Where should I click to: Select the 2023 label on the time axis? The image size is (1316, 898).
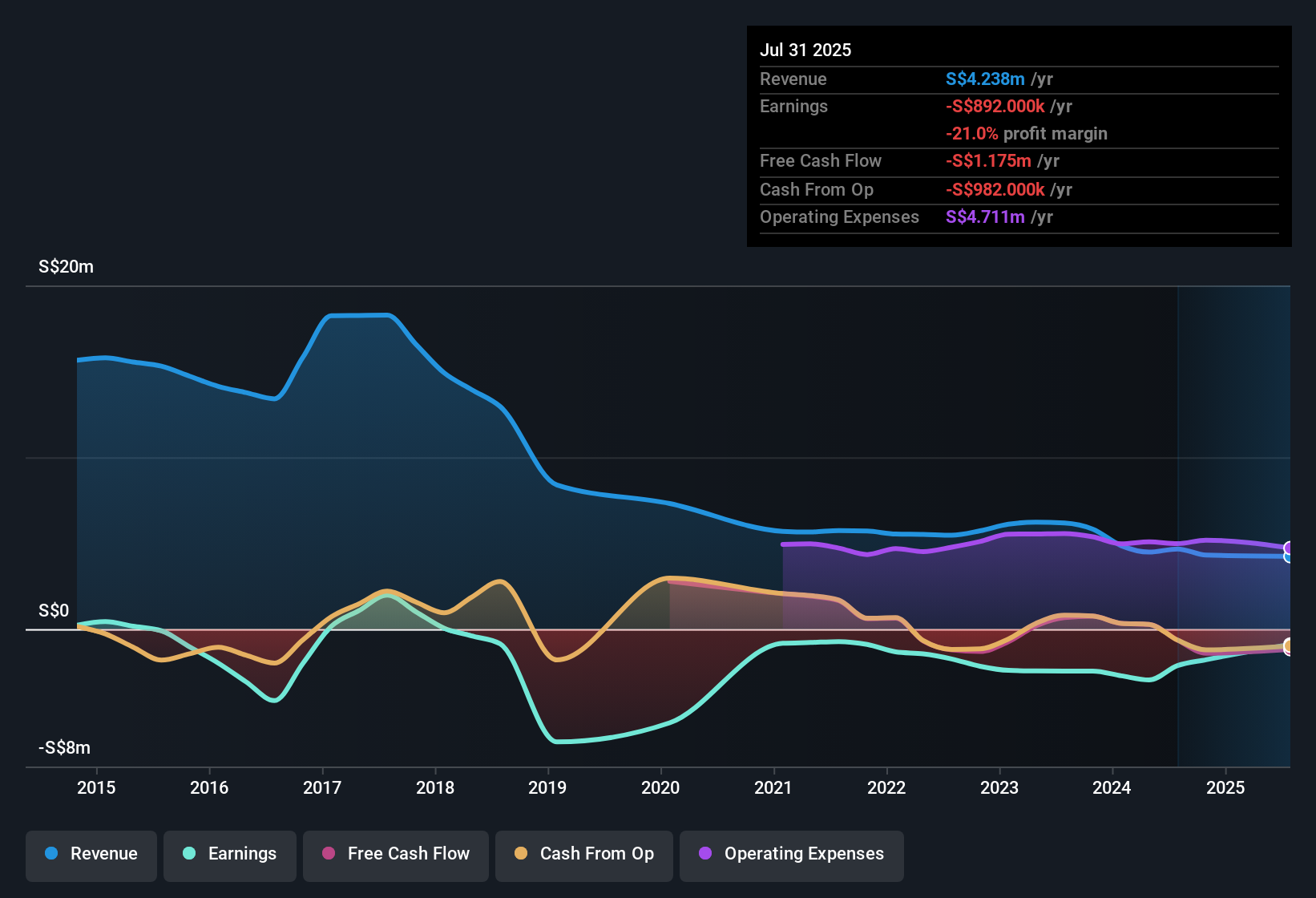999,787
